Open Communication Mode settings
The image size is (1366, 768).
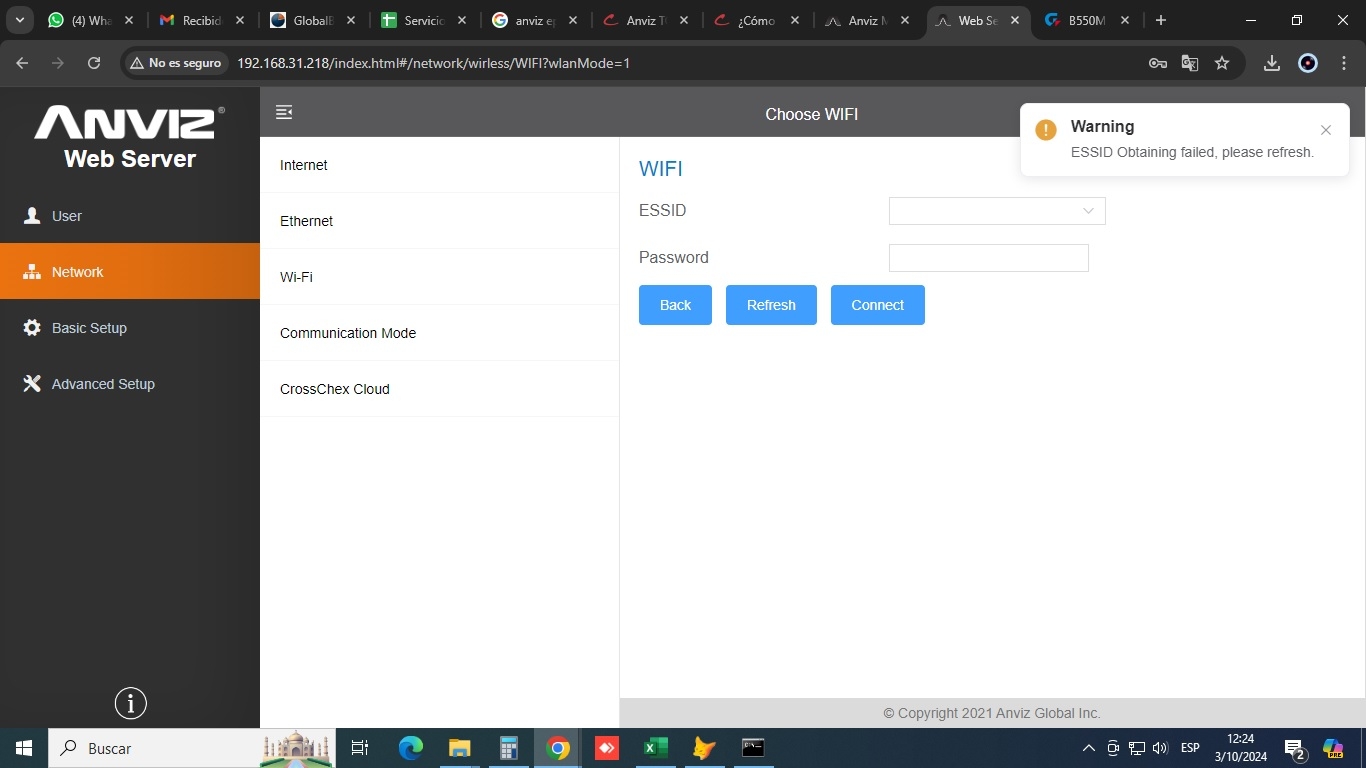[x=440, y=333]
